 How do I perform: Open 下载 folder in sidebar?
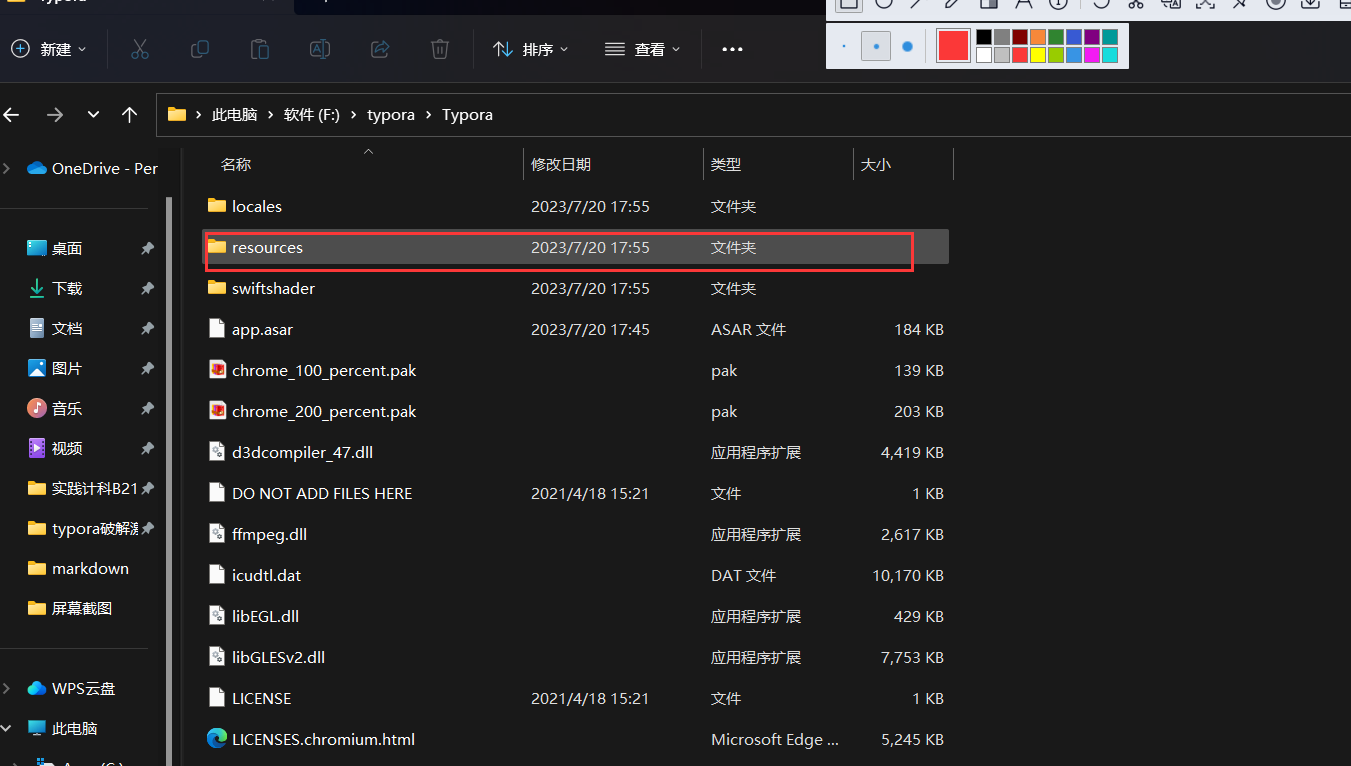[54, 288]
